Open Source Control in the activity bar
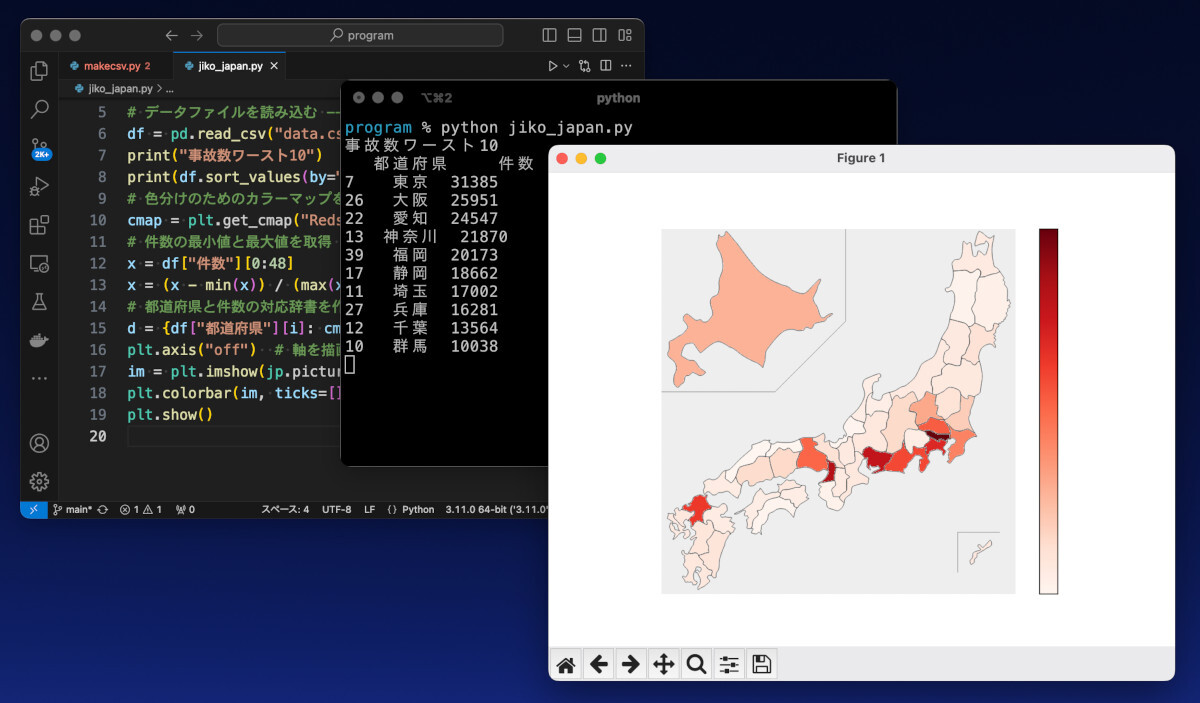 (40, 148)
